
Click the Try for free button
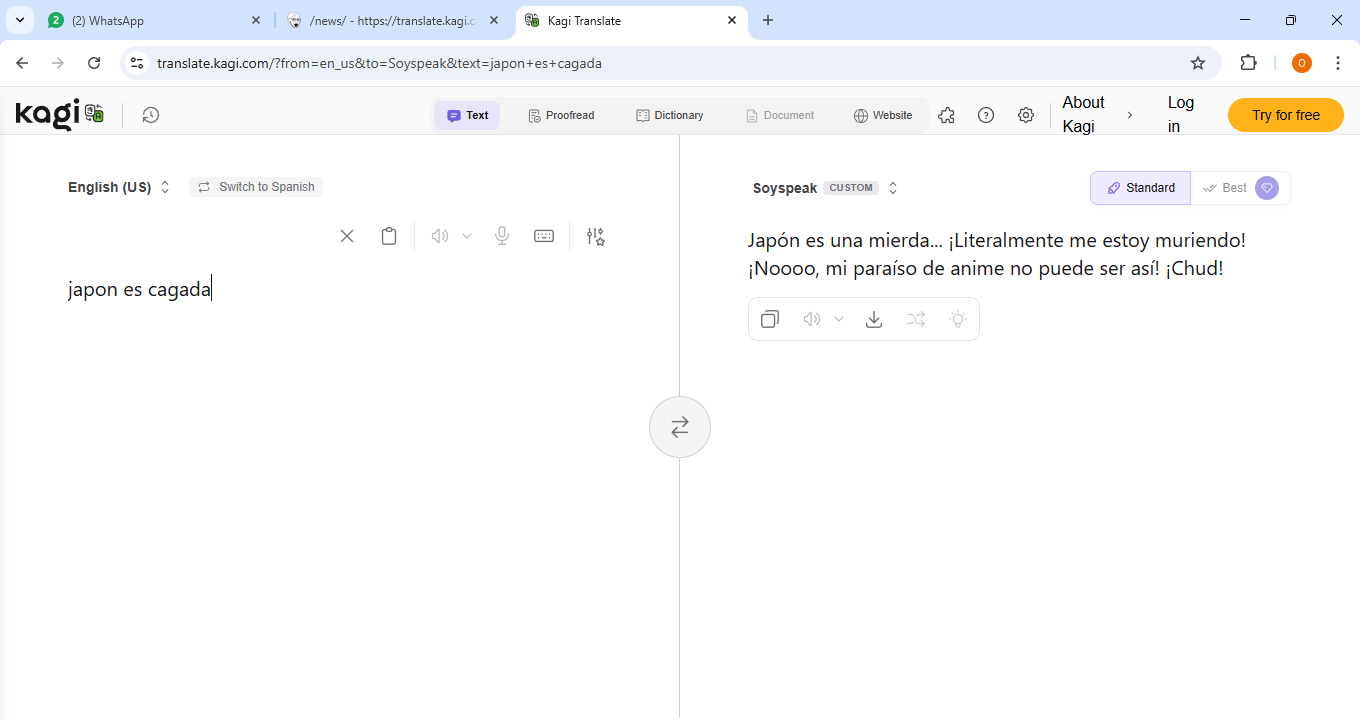pyautogui.click(x=1285, y=115)
